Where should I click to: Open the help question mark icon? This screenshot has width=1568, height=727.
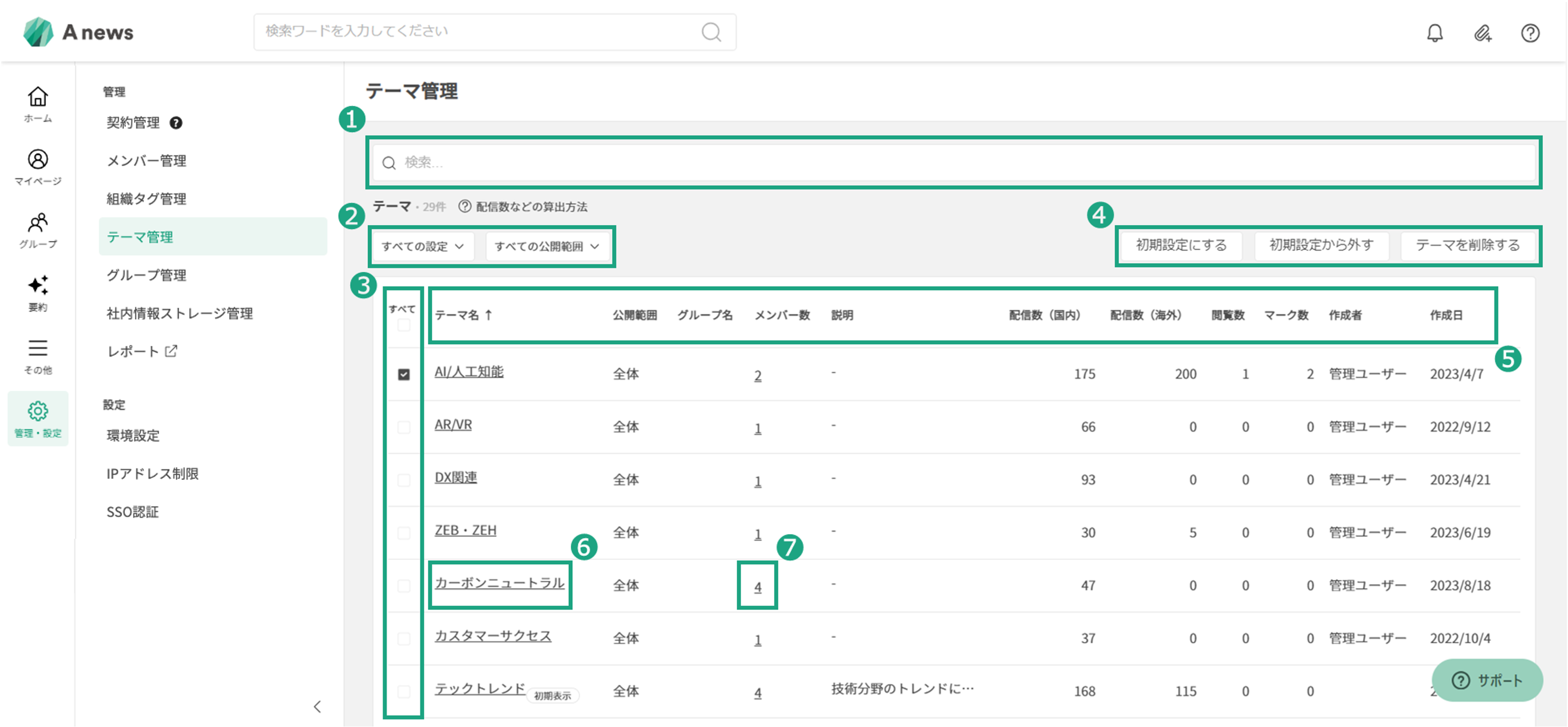click(1530, 33)
